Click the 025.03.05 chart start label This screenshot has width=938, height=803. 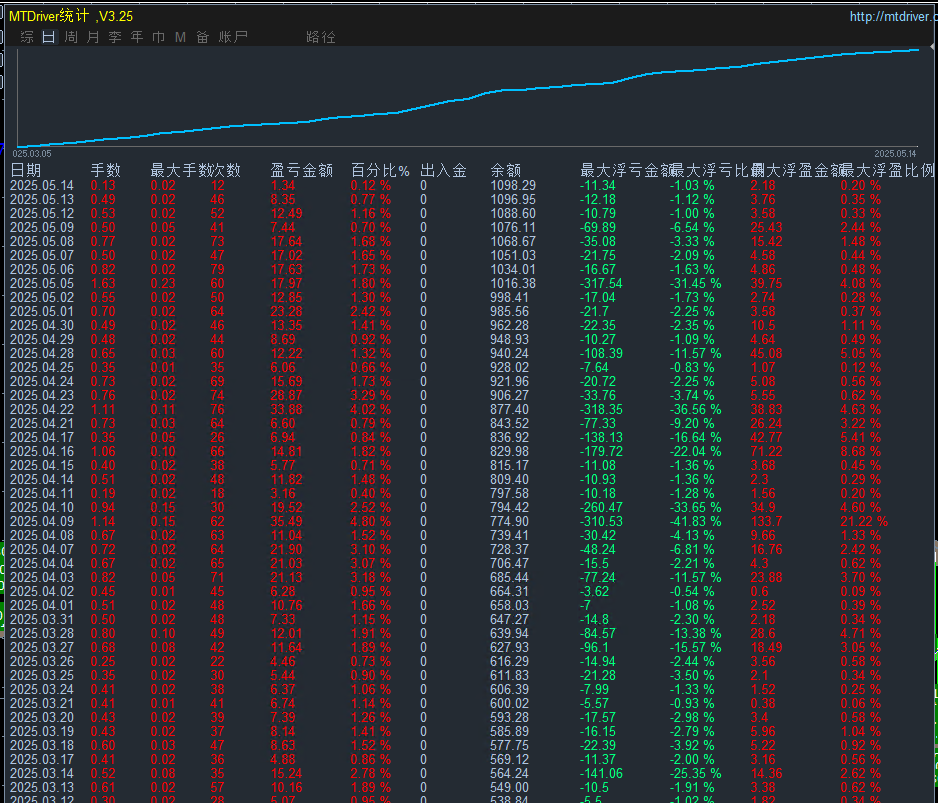32,154
